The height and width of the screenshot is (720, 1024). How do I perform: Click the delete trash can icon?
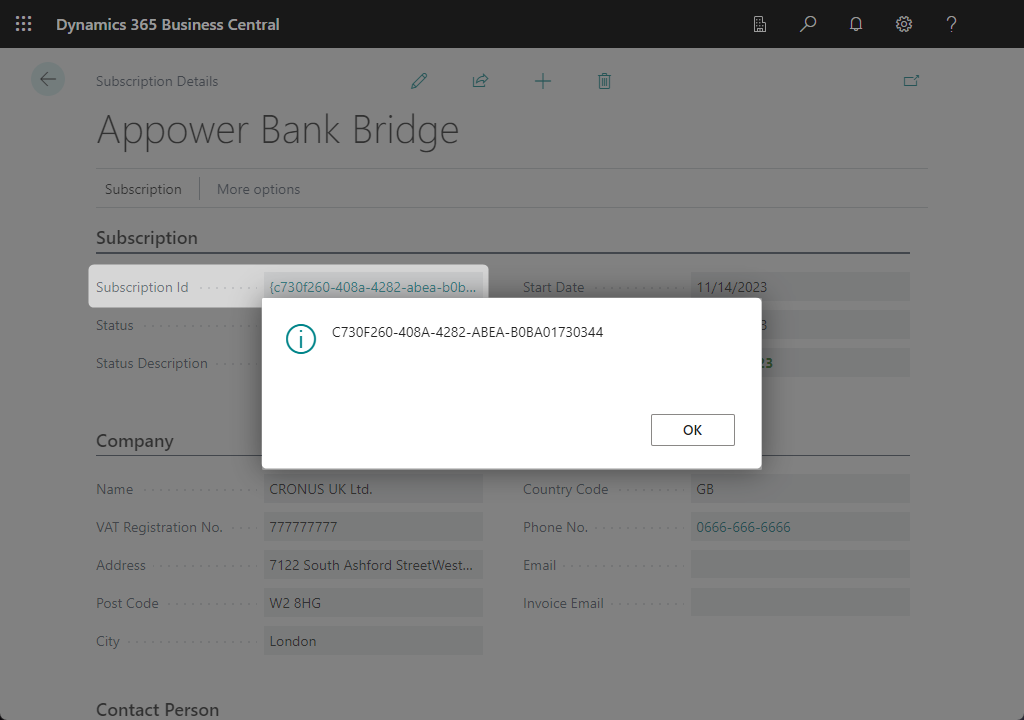pyautogui.click(x=604, y=81)
